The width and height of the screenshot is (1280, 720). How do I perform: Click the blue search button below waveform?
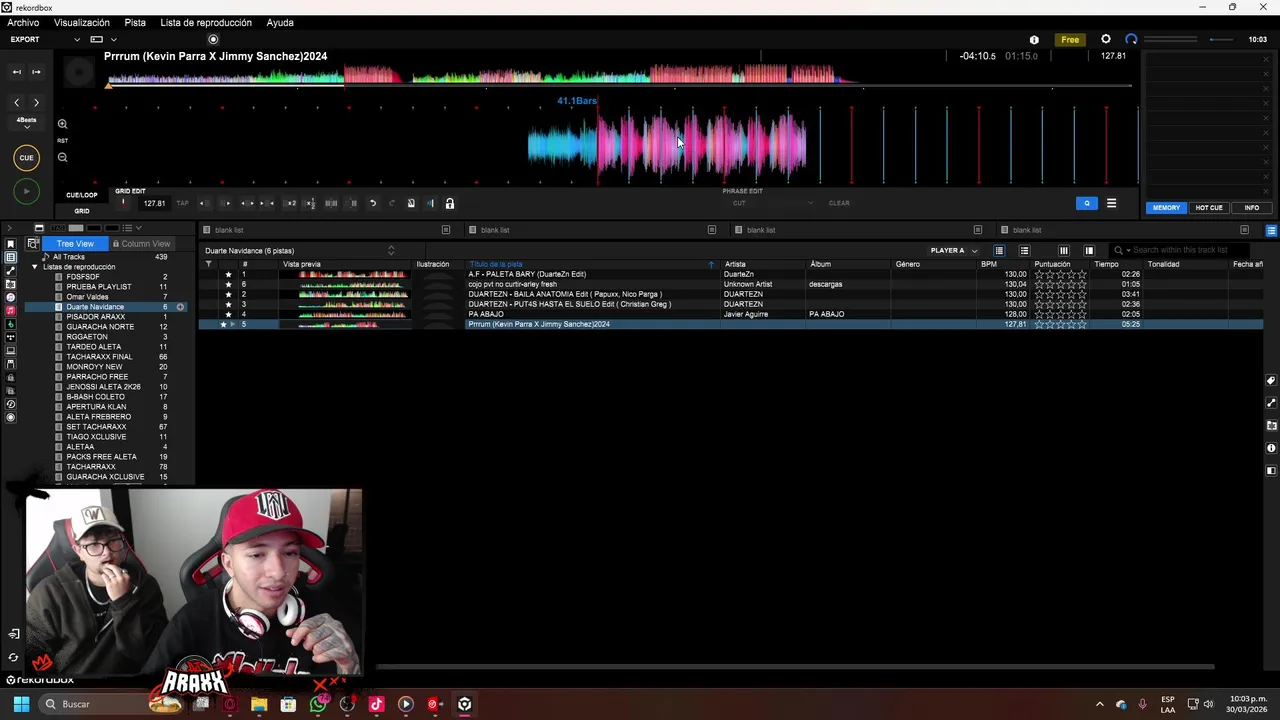coord(1087,203)
